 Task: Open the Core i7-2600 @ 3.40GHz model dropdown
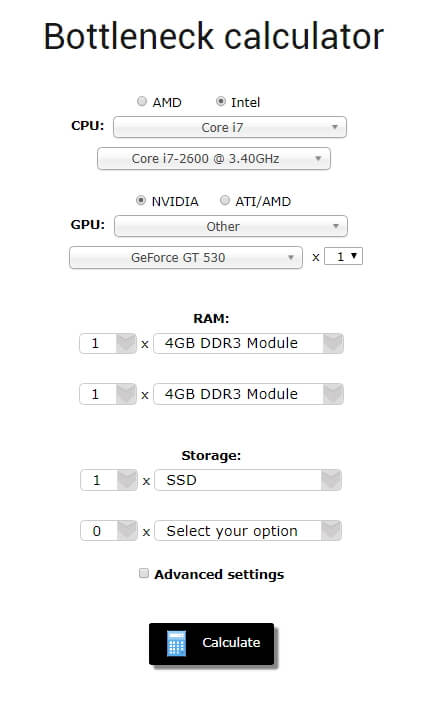214,159
